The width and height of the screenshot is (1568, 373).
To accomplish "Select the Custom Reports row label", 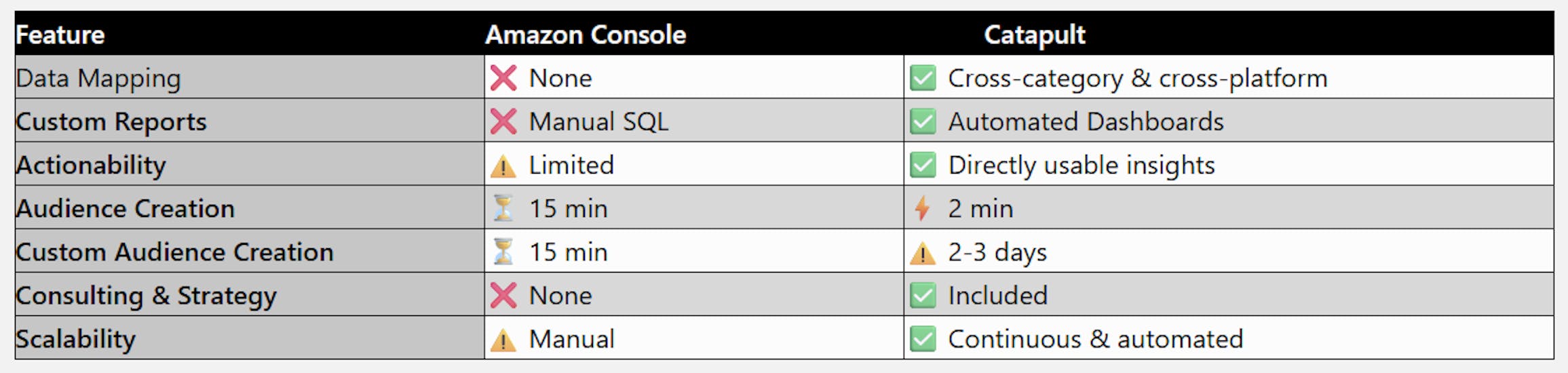I will (x=111, y=121).
